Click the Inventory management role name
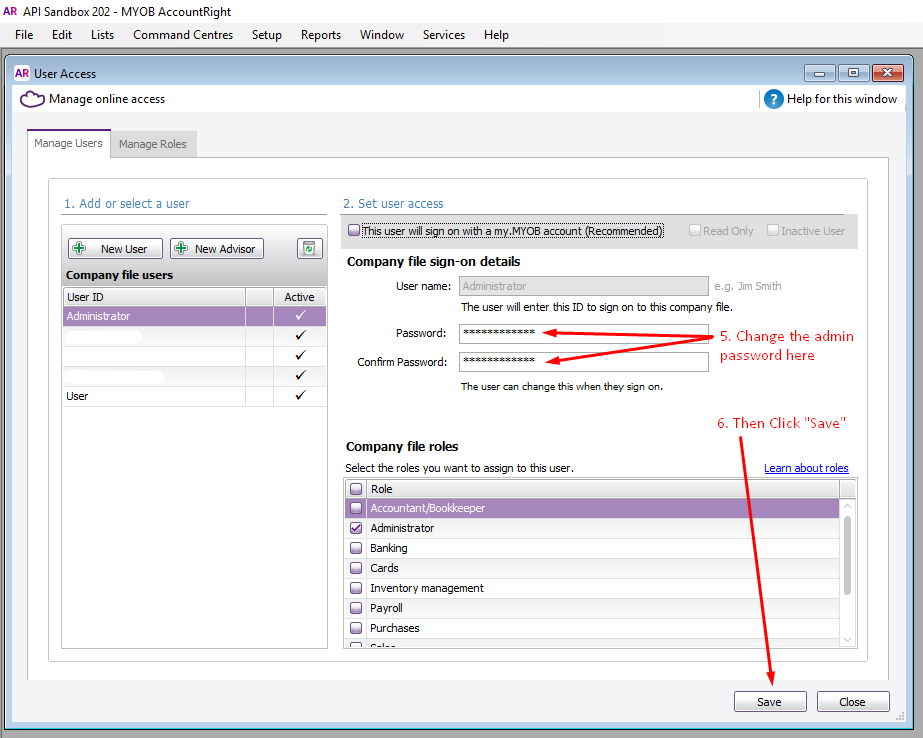Screen dimensions: 923x738 [427, 588]
